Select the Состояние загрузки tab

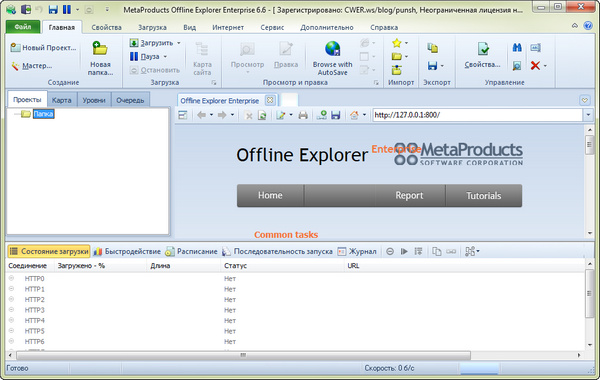tap(49, 251)
